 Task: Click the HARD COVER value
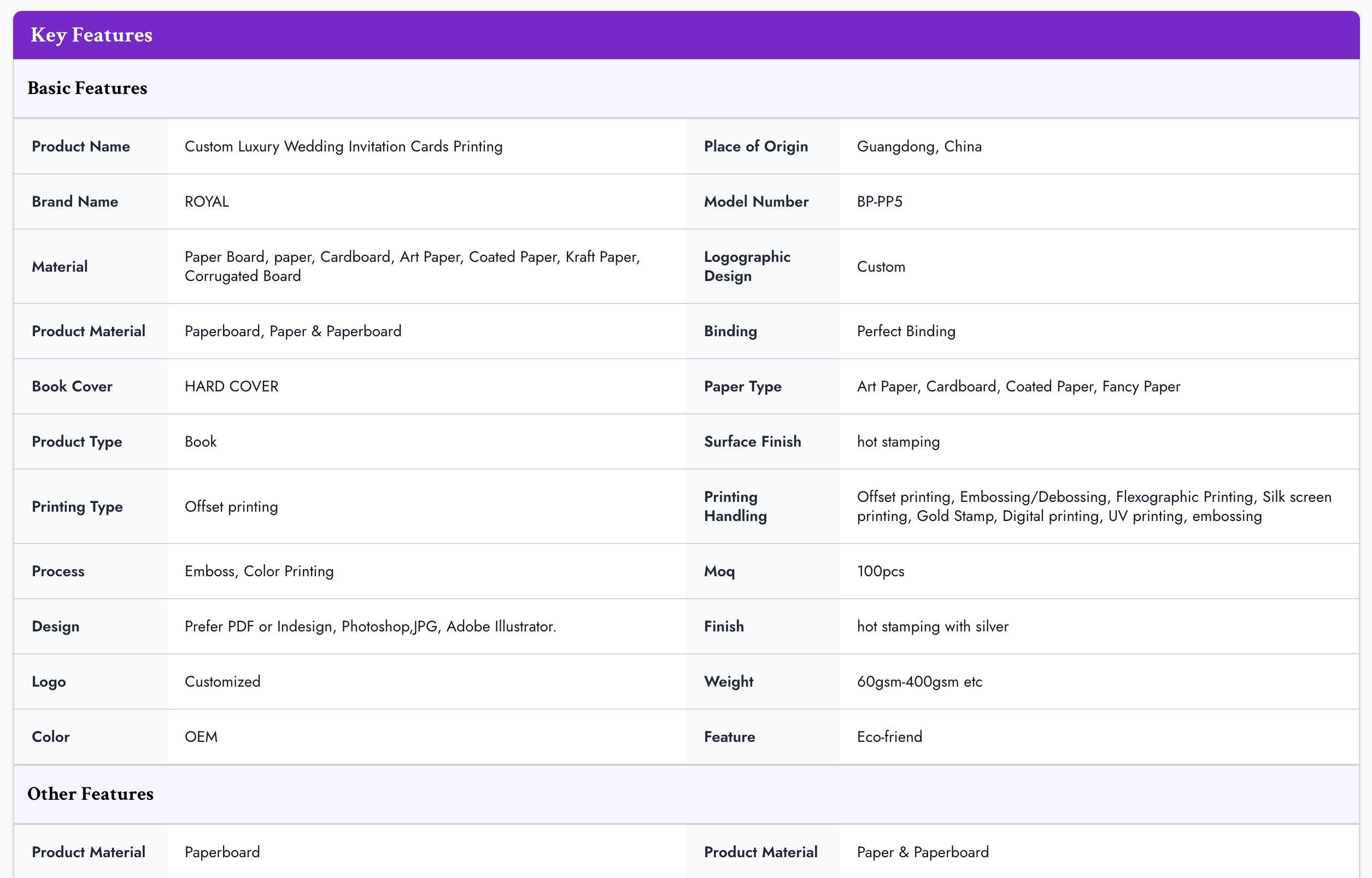point(231,387)
